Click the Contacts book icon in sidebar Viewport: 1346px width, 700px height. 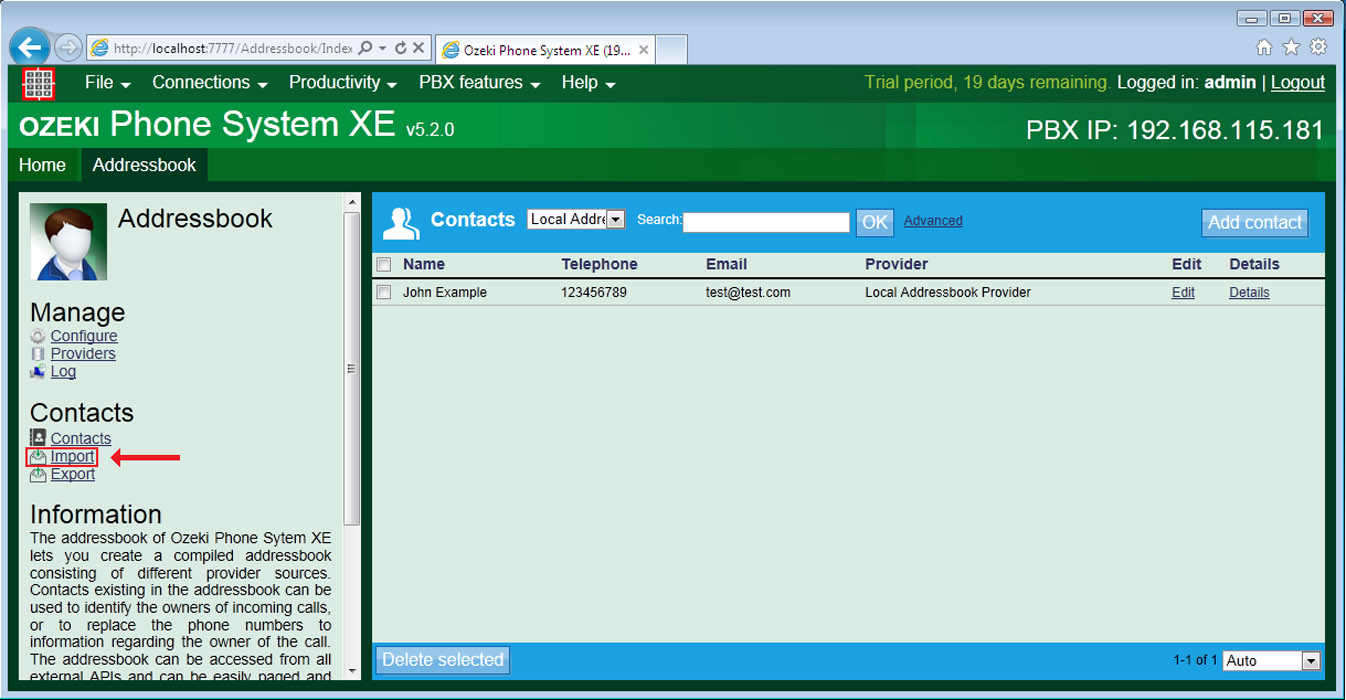[x=38, y=438]
